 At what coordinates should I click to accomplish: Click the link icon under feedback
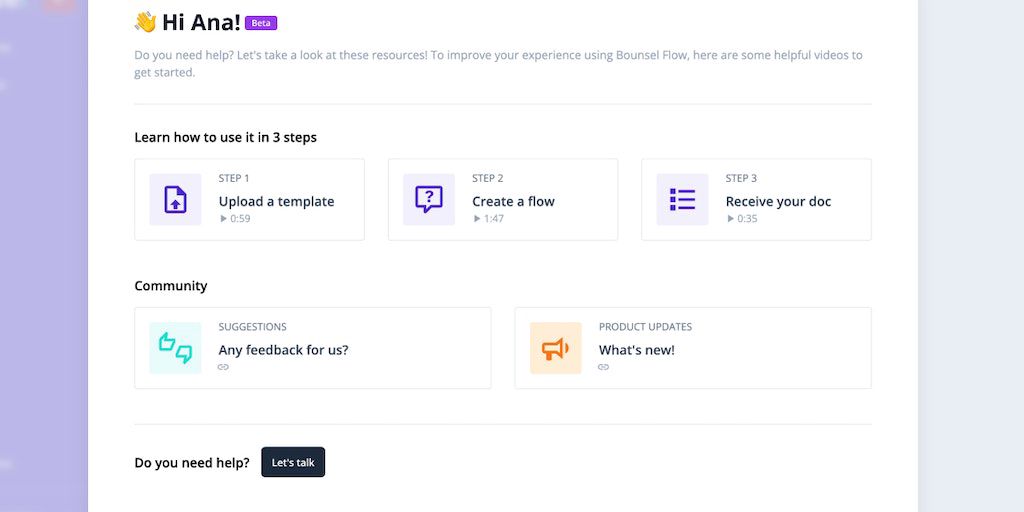point(223,367)
